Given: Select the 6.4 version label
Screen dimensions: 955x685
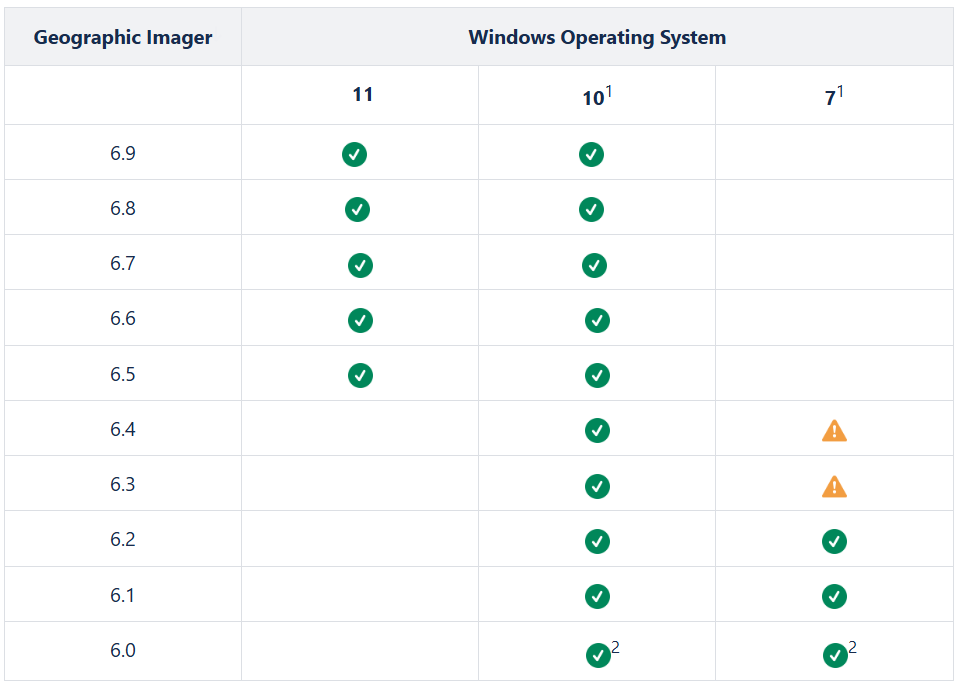Looking at the screenshot, I should (x=123, y=430).
